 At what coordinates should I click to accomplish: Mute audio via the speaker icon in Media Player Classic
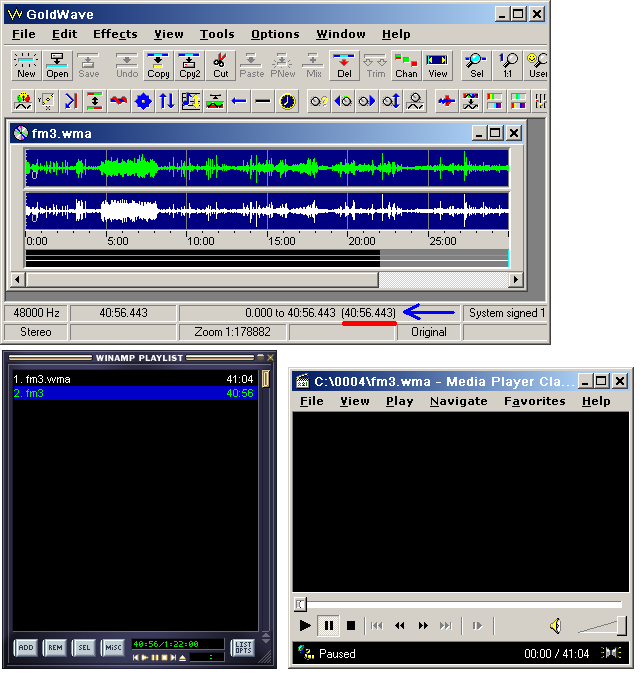(556, 626)
